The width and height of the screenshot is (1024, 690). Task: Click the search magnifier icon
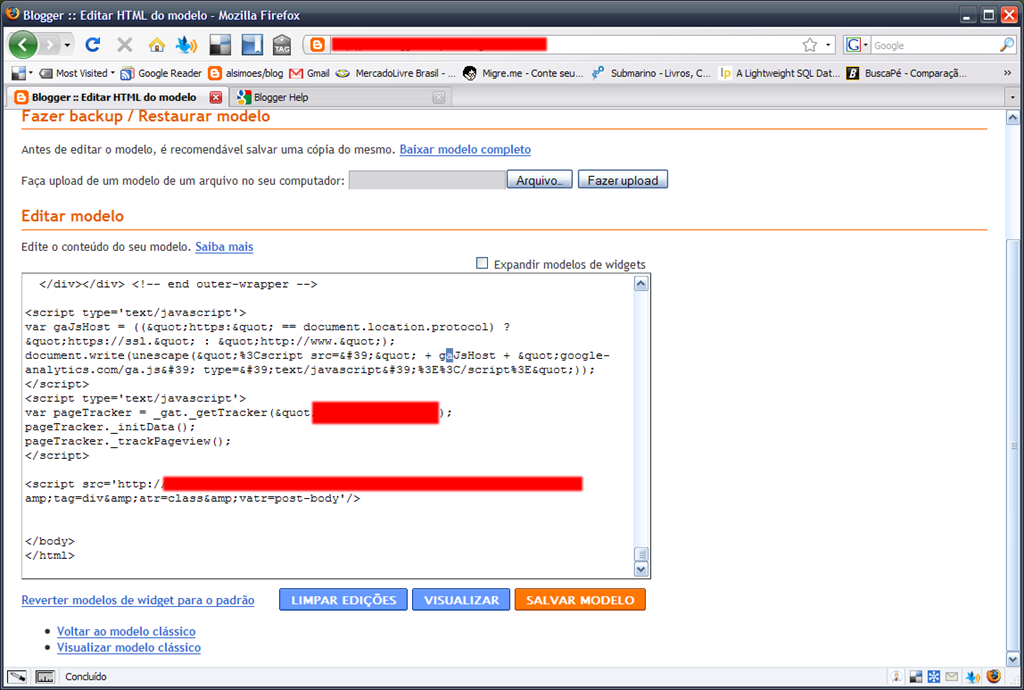point(1007,45)
